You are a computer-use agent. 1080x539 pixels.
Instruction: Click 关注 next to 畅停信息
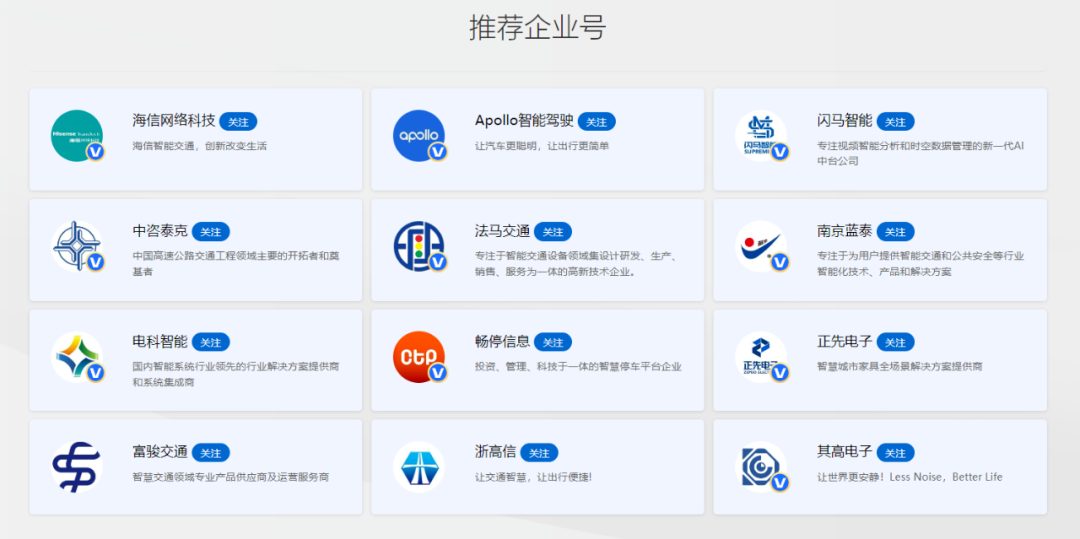pyautogui.click(x=553, y=342)
